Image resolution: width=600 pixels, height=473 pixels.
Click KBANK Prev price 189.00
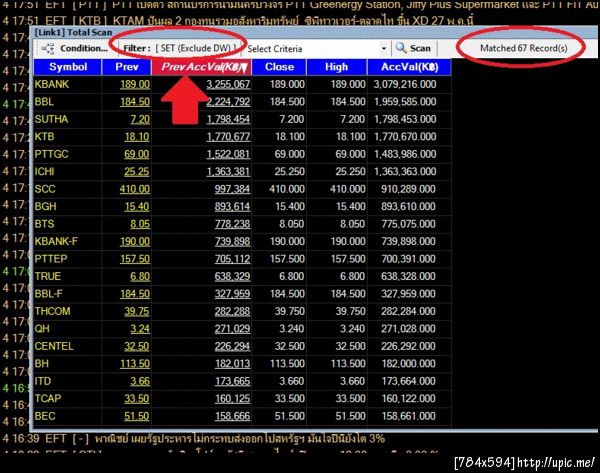(135, 84)
